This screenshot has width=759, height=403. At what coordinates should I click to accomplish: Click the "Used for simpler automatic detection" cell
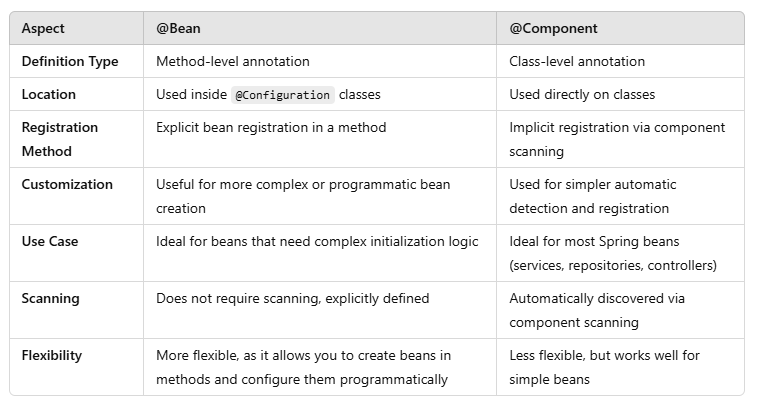[592, 196]
